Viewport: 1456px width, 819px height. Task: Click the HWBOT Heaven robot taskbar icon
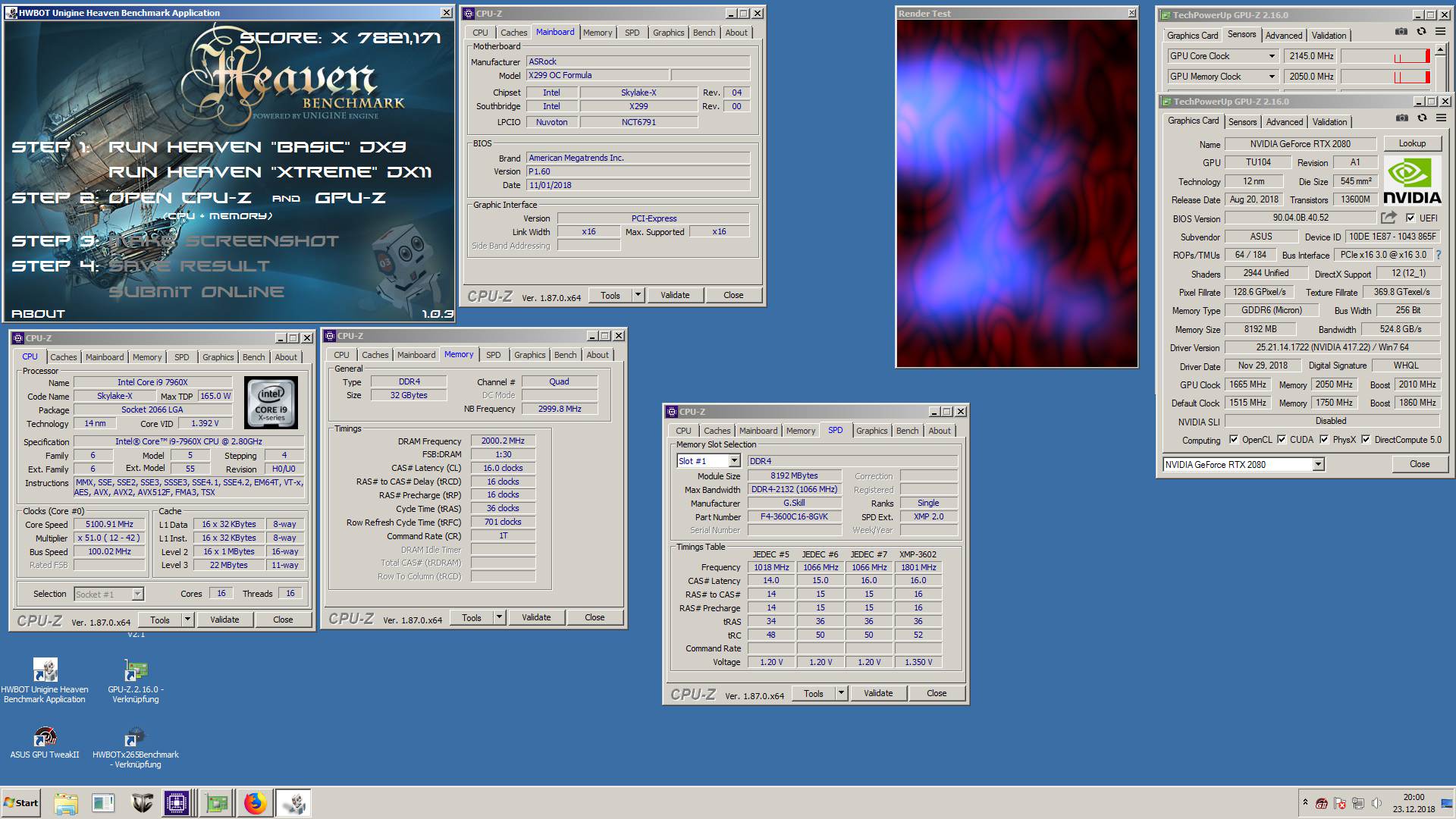pyautogui.click(x=293, y=803)
